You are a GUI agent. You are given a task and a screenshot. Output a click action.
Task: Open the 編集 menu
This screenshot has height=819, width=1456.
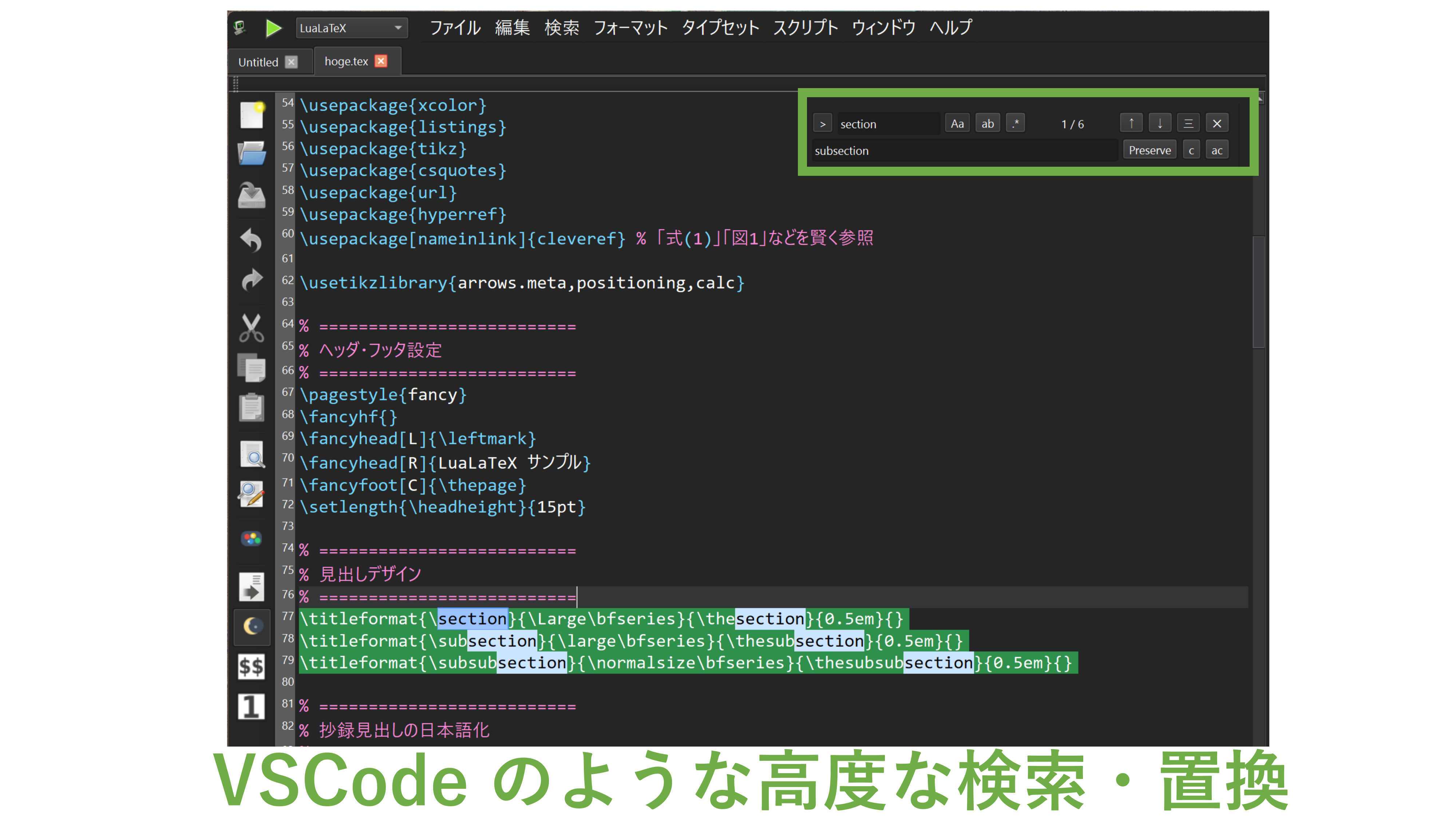(512, 28)
